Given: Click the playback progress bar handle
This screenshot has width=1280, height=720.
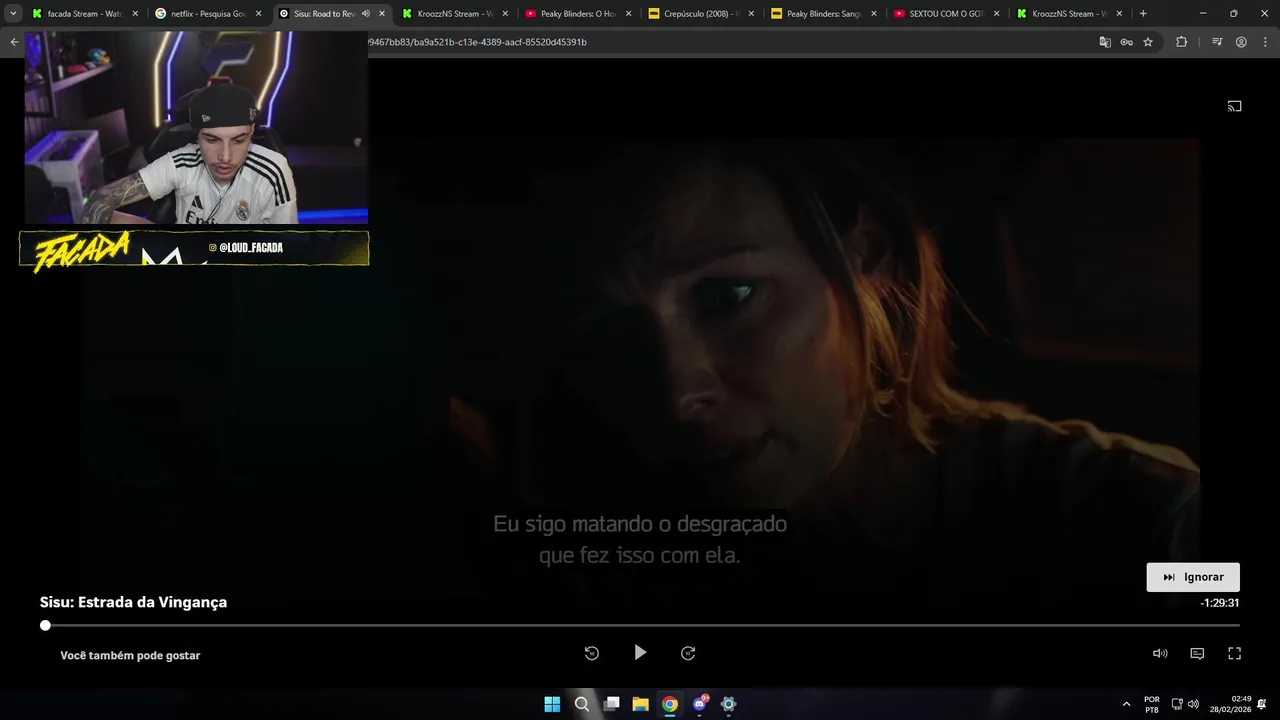Looking at the screenshot, I should 45,625.
